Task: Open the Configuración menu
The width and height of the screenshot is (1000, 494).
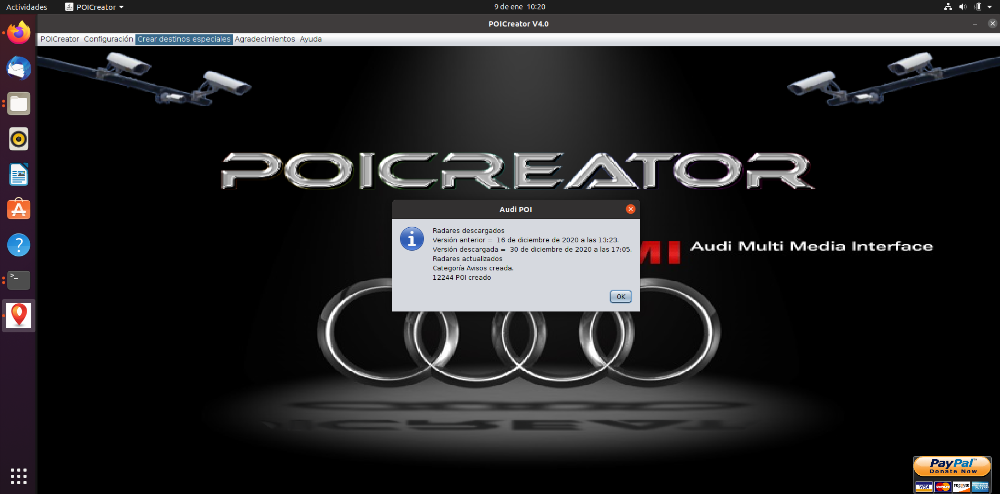Action: (109, 39)
